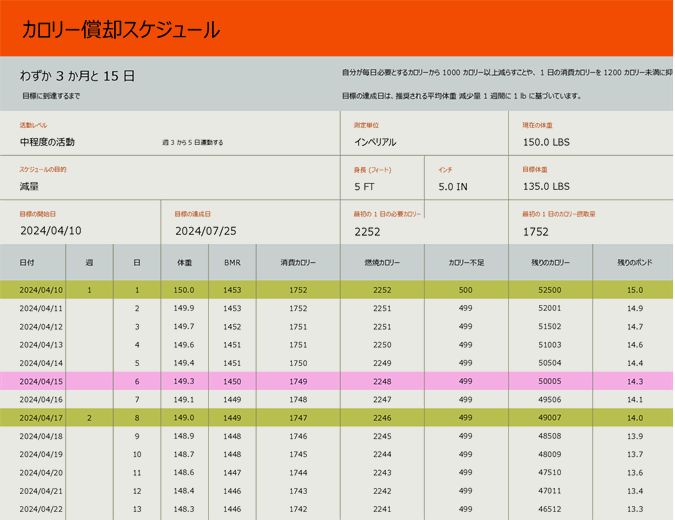The width and height of the screenshot is (675, 520).
Task: Select the カロリー不足 column header
Action: pos(466,262)
